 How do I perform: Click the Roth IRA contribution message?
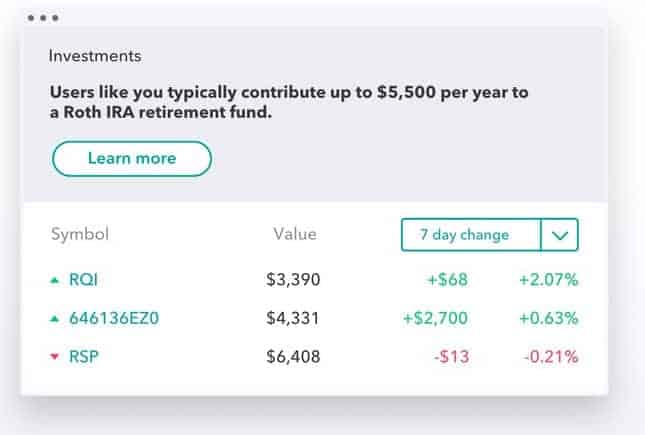(289, 102)
